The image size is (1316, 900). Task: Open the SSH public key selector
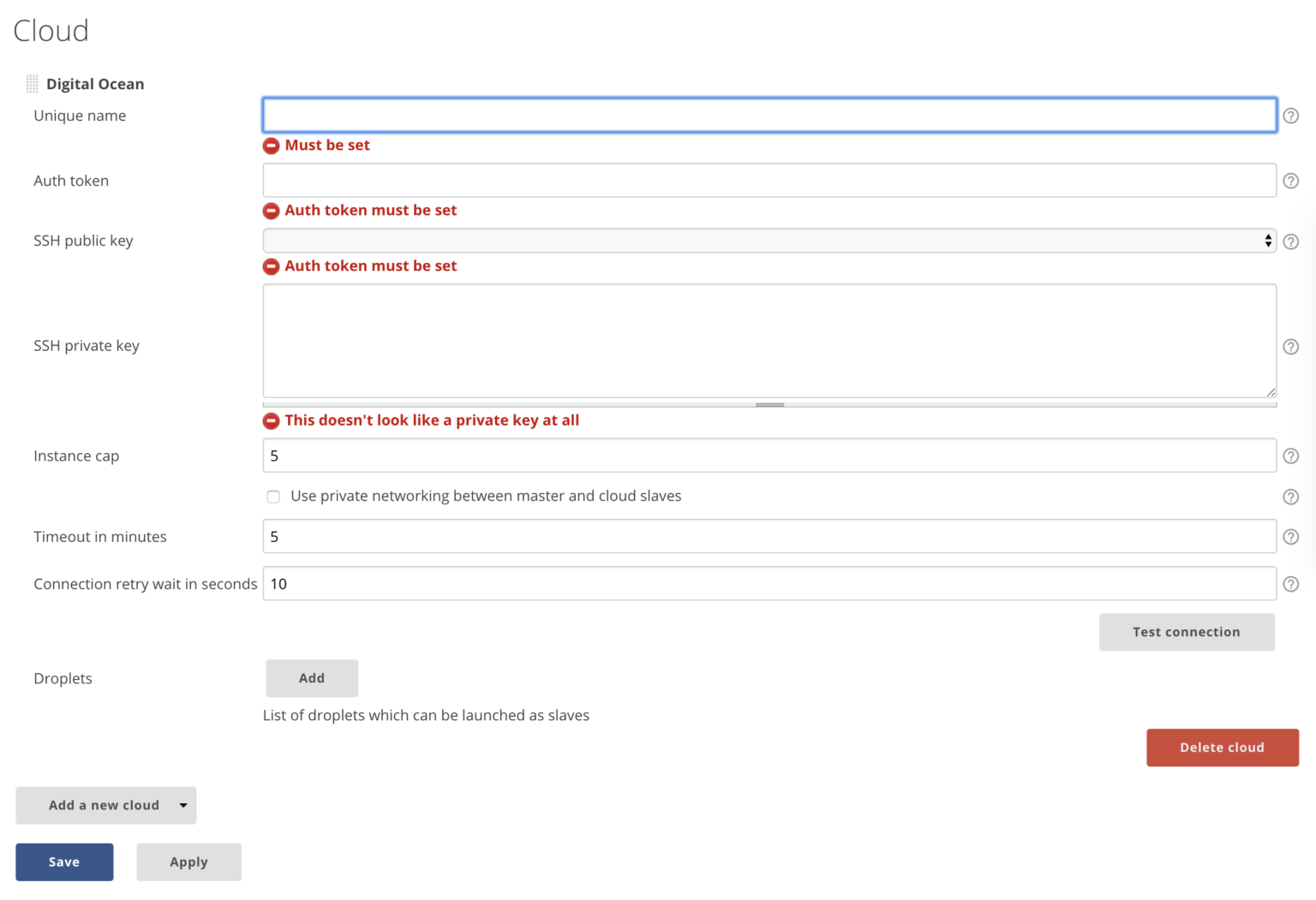coord(769,241)
